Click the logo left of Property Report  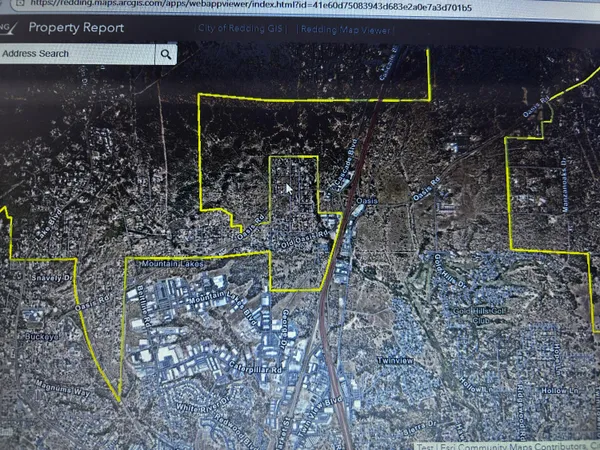point(8,28)
